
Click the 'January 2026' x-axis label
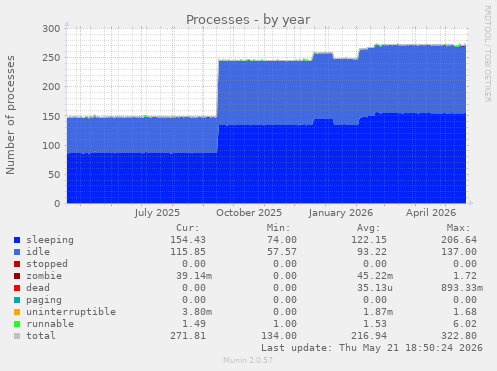341,213
